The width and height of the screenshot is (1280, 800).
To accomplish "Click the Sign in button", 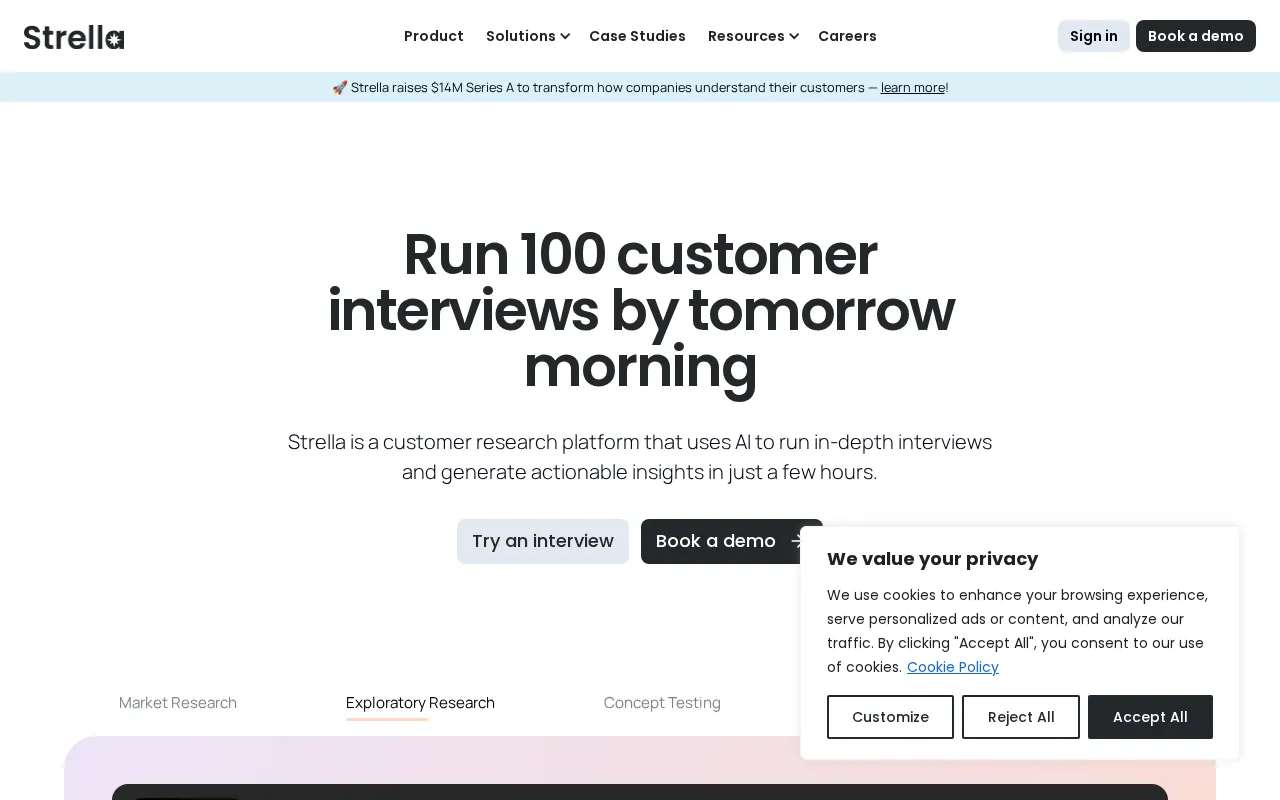I will (x=1094, y=36).
